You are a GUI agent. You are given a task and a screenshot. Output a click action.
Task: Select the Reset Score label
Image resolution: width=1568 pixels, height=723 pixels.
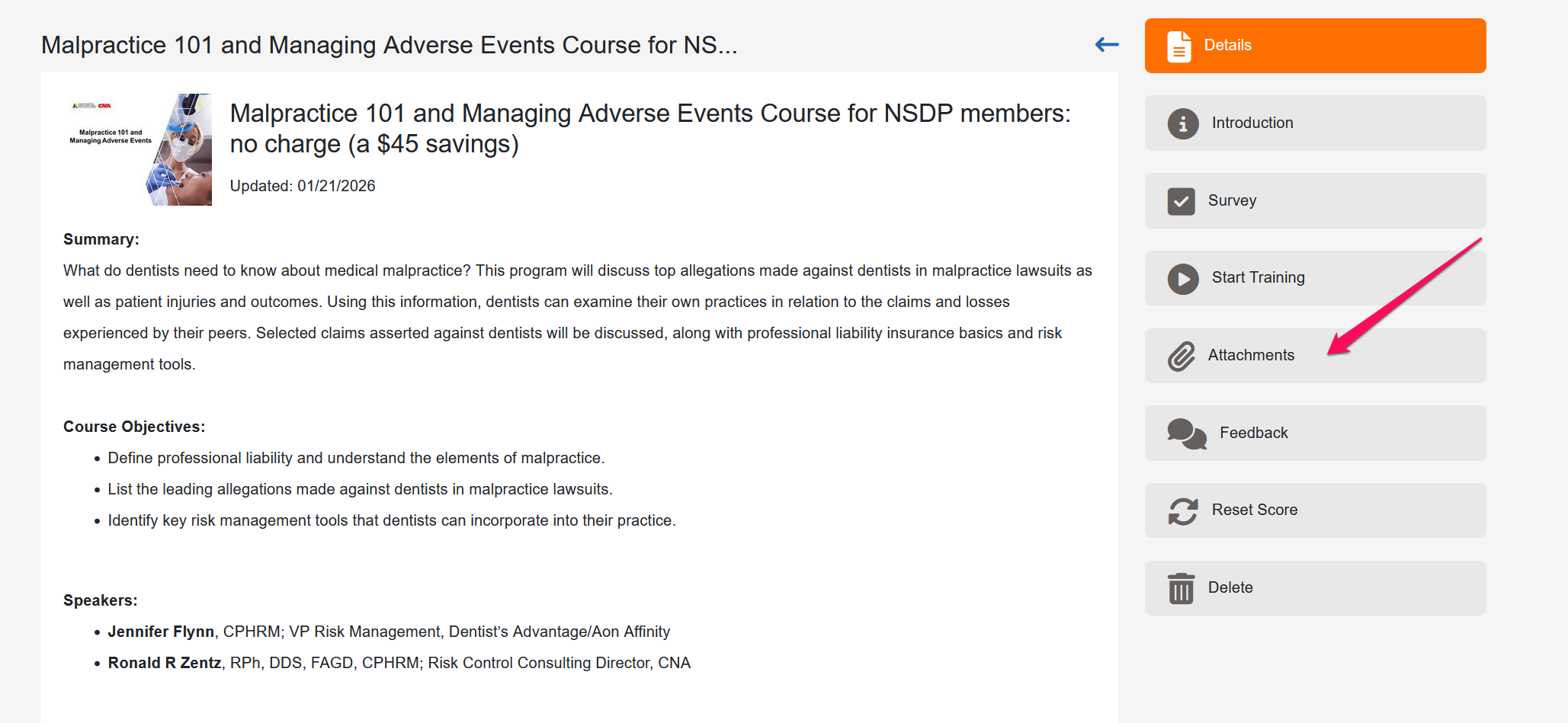(1255, 510)
